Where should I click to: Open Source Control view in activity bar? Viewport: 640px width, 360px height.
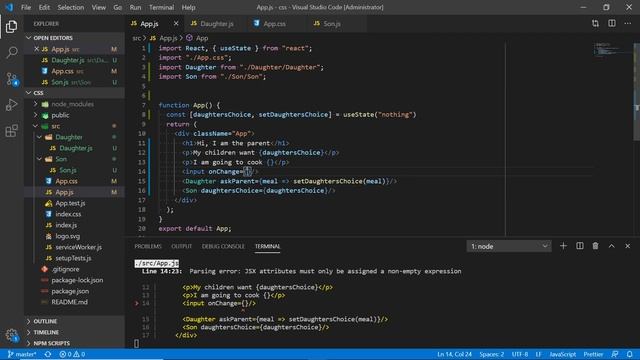pyautogui.click(x=11, y=79)
